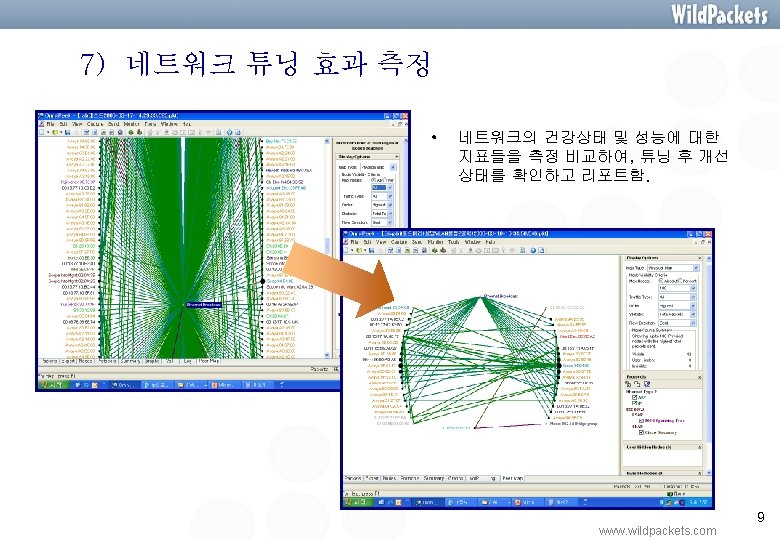Click scroll down arrow in back window map

pyautogui.click(x=327, y=355)
